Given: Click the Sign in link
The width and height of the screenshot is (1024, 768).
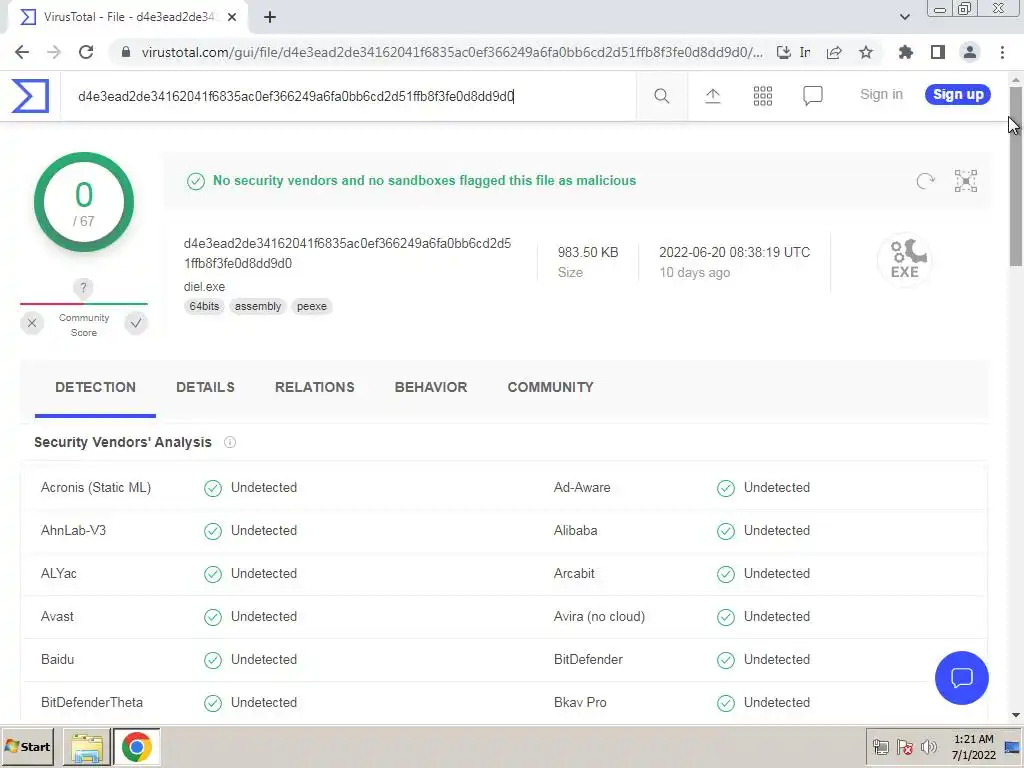Looking at the screenshot, I should (x=881, y=95).
